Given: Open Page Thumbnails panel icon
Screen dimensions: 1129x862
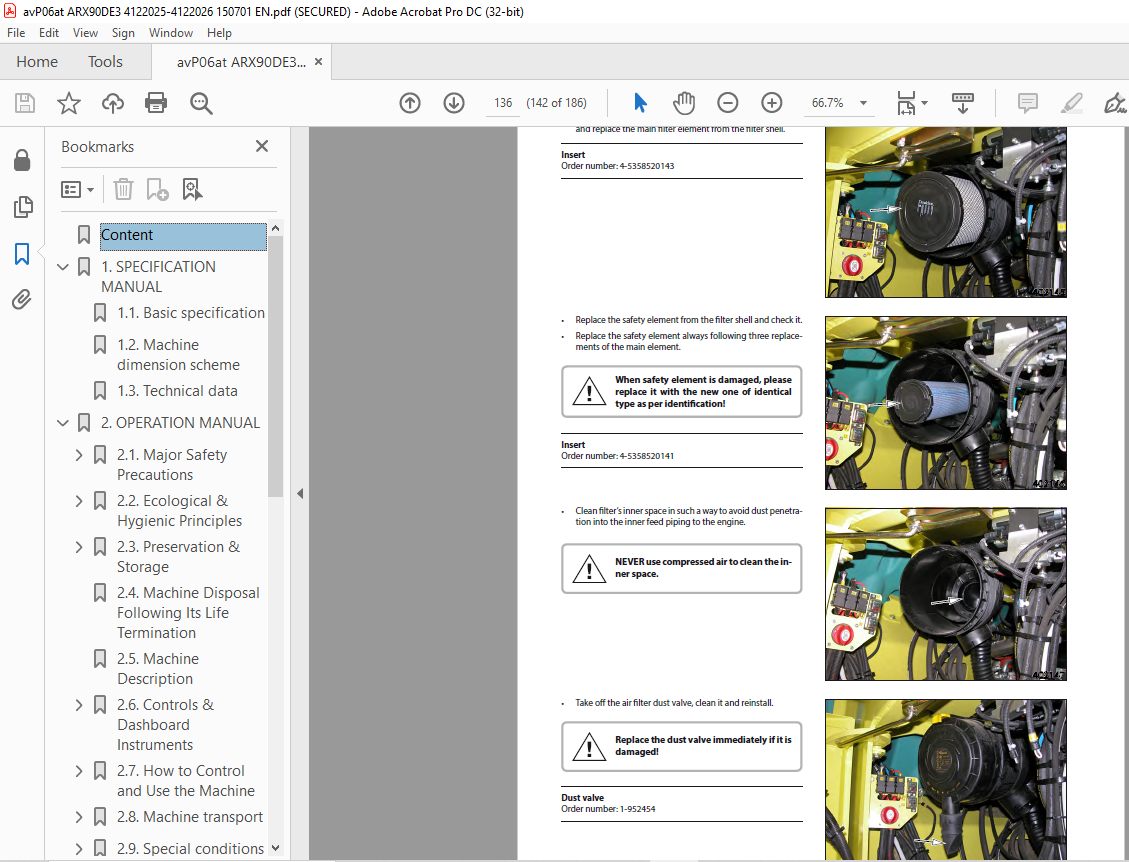Looking at the screenshot, I should [22, 207].
